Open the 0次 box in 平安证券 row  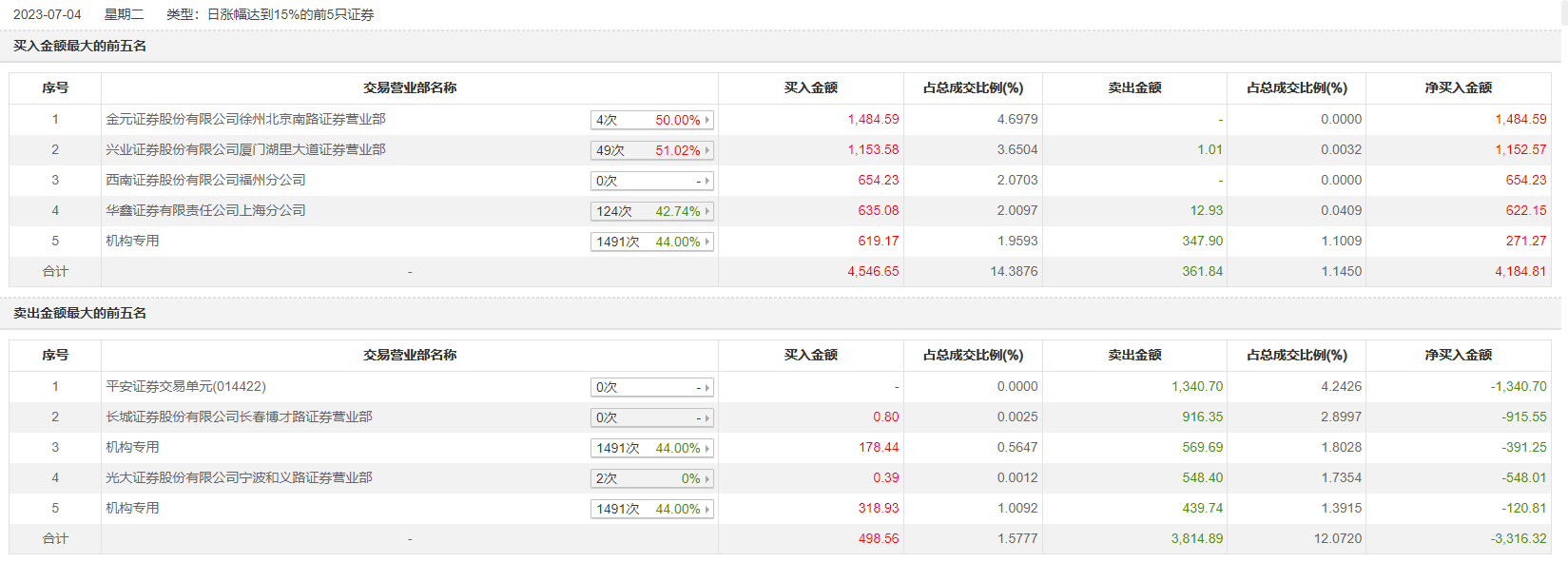point(651,387)
